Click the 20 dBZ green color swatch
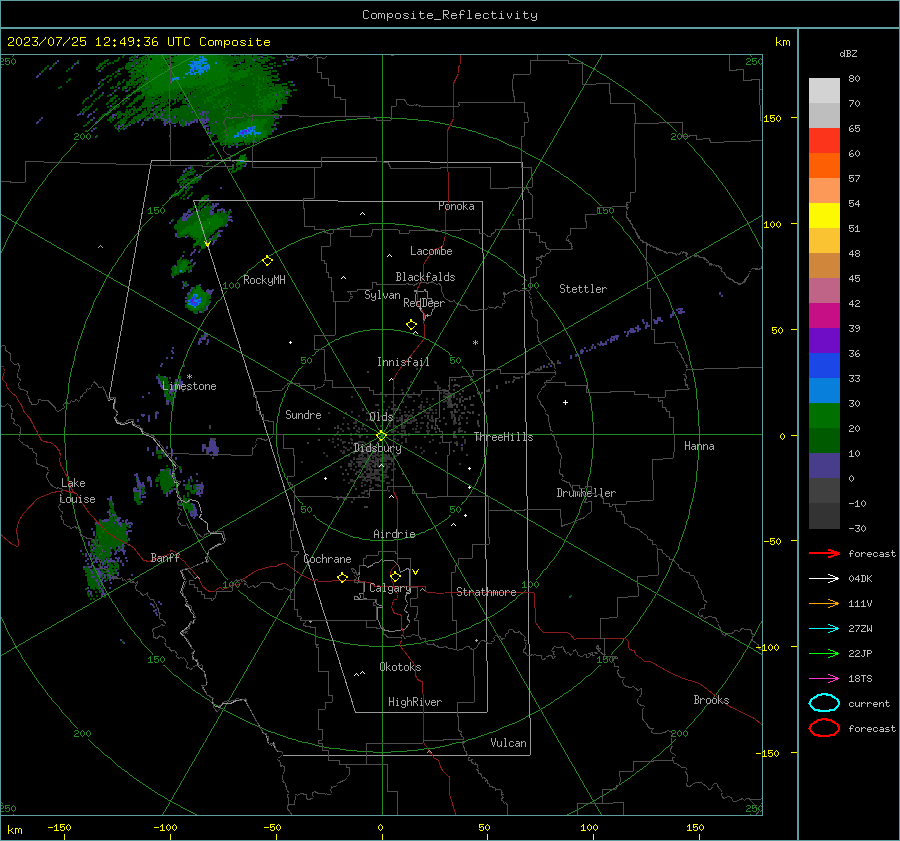Viewport: 900px width, 841px height. coord(824,416)
